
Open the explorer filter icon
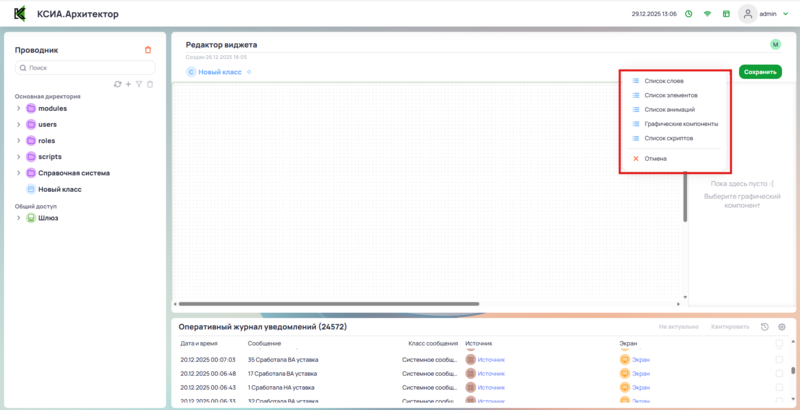click(139, 84)
